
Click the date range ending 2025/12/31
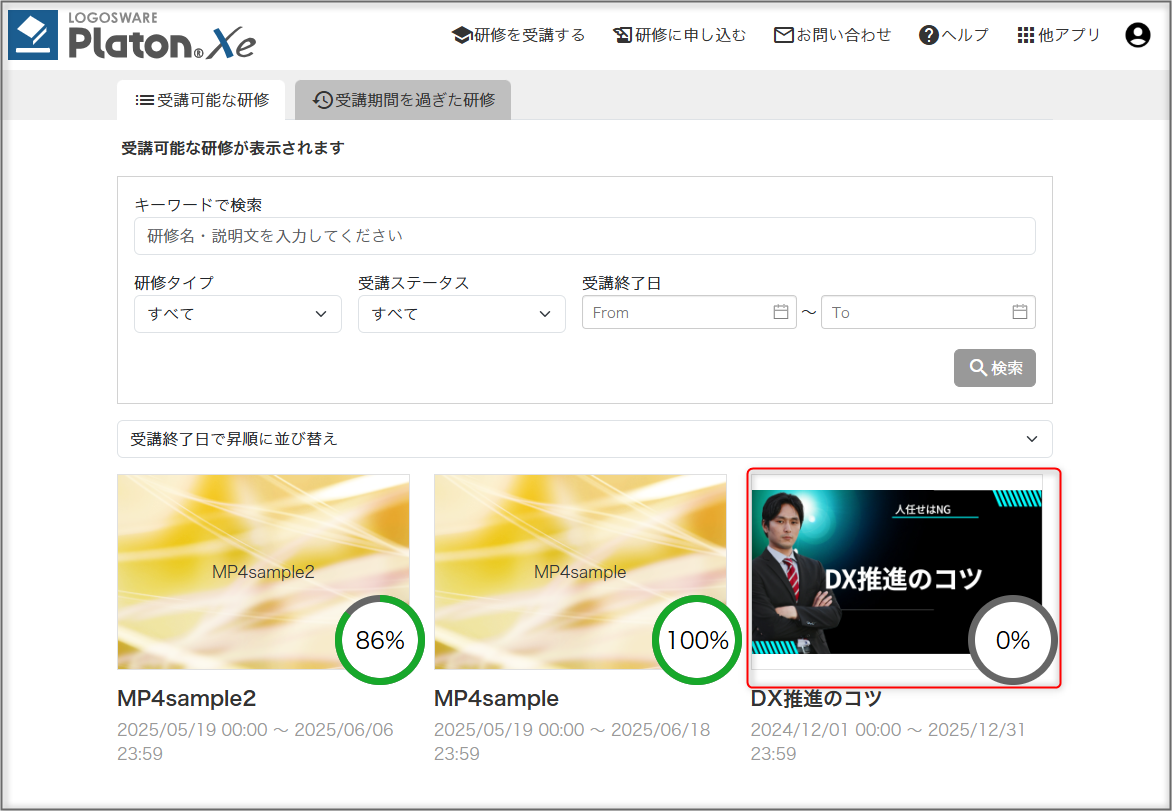tap(888, 741)
